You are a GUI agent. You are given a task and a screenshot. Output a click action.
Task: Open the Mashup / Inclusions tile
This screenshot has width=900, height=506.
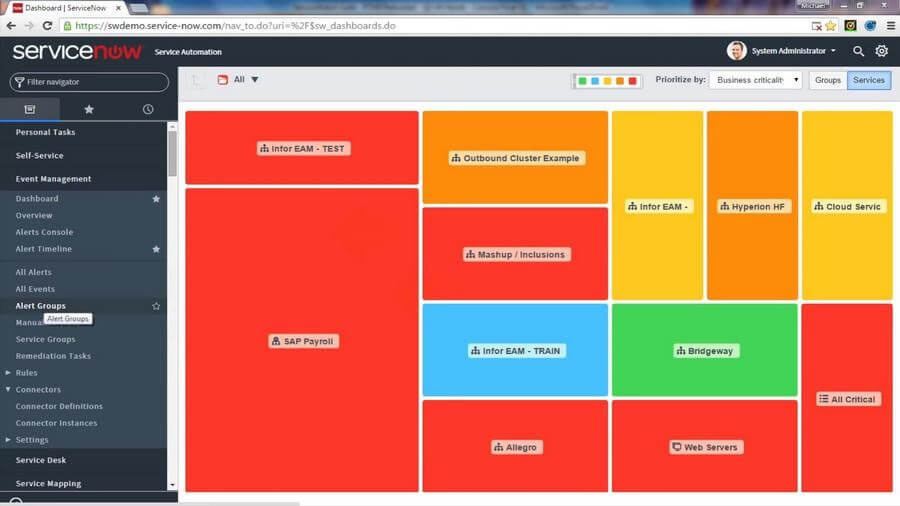click(x=515, y=254)
